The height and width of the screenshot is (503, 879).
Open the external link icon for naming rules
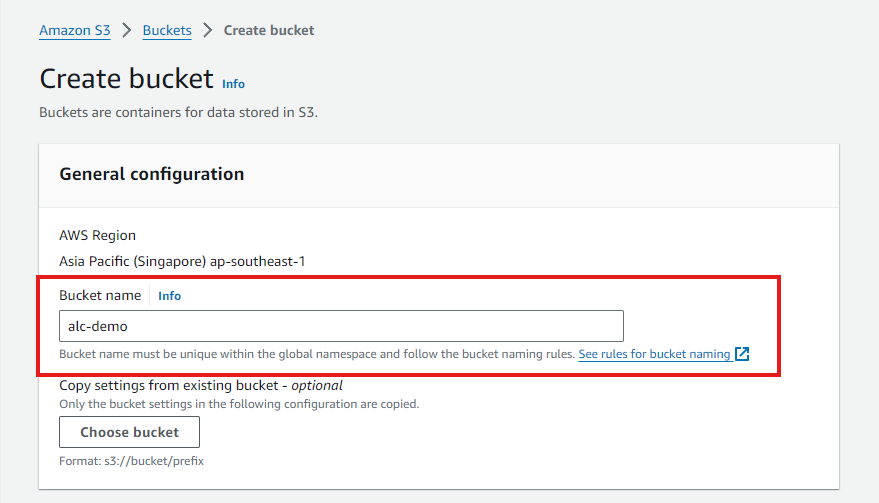click(741, 354)
